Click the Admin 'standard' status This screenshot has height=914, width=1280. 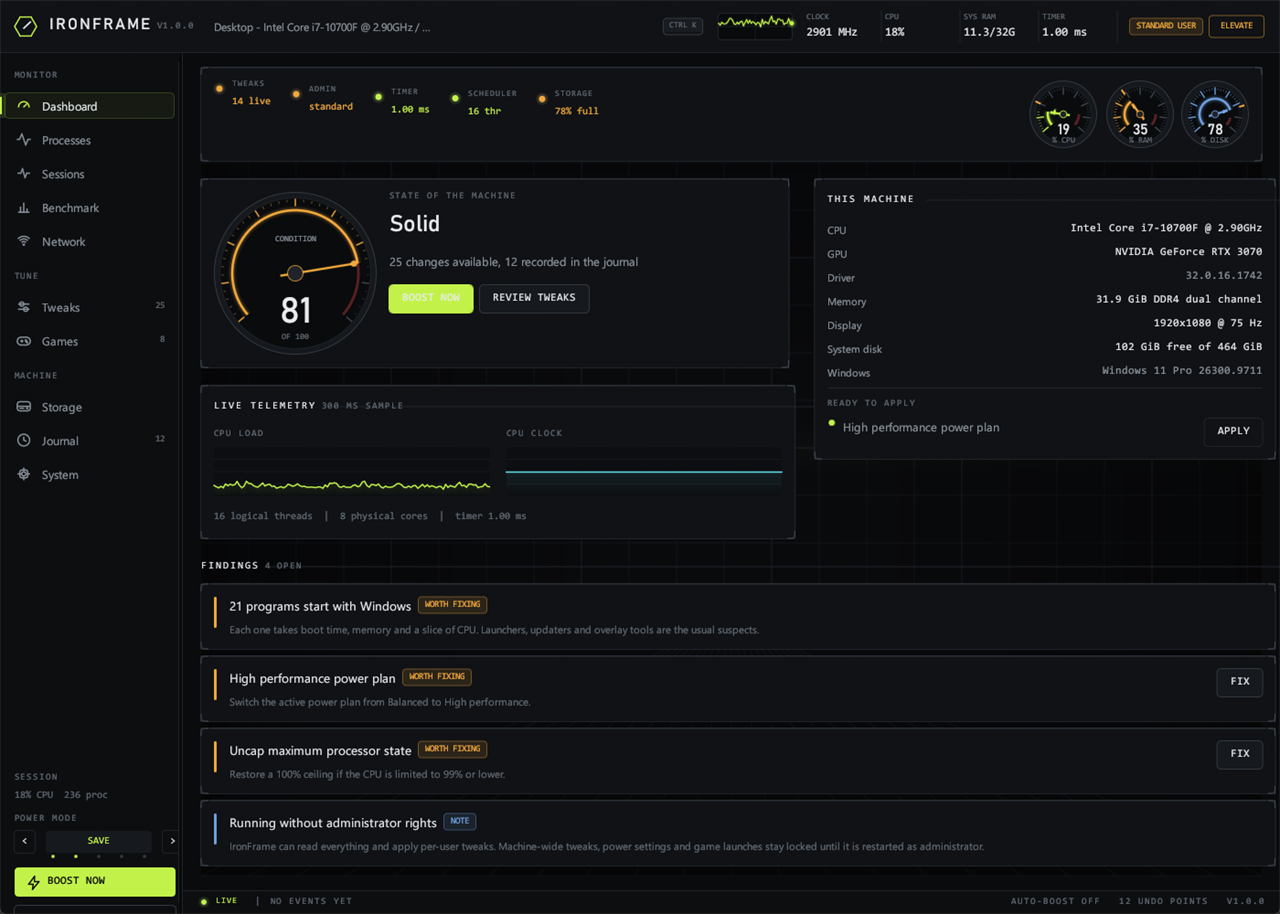330,107
